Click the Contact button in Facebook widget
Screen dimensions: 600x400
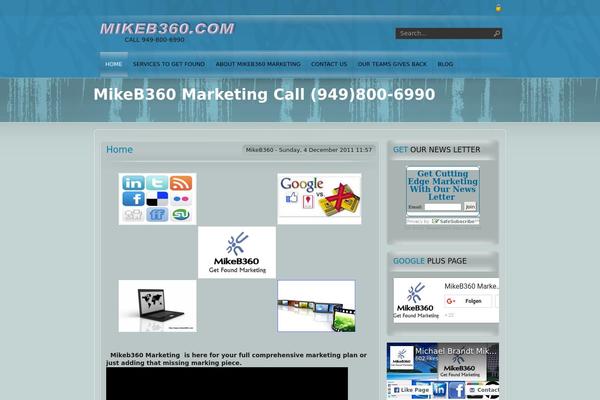click(484, 390)
